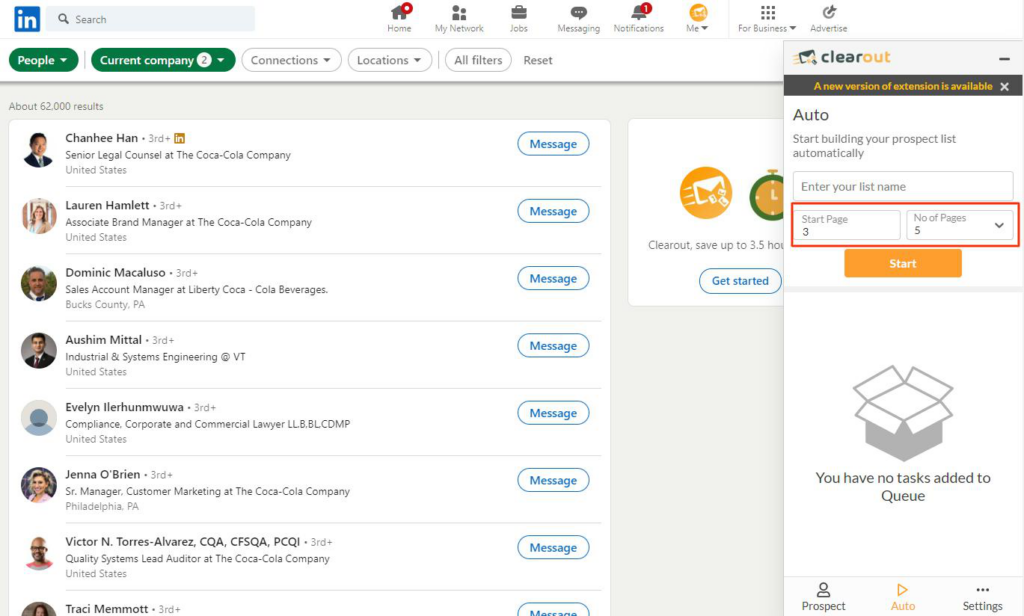
Task: Click 'About 62,000 results' text
Action: (56, 106)
